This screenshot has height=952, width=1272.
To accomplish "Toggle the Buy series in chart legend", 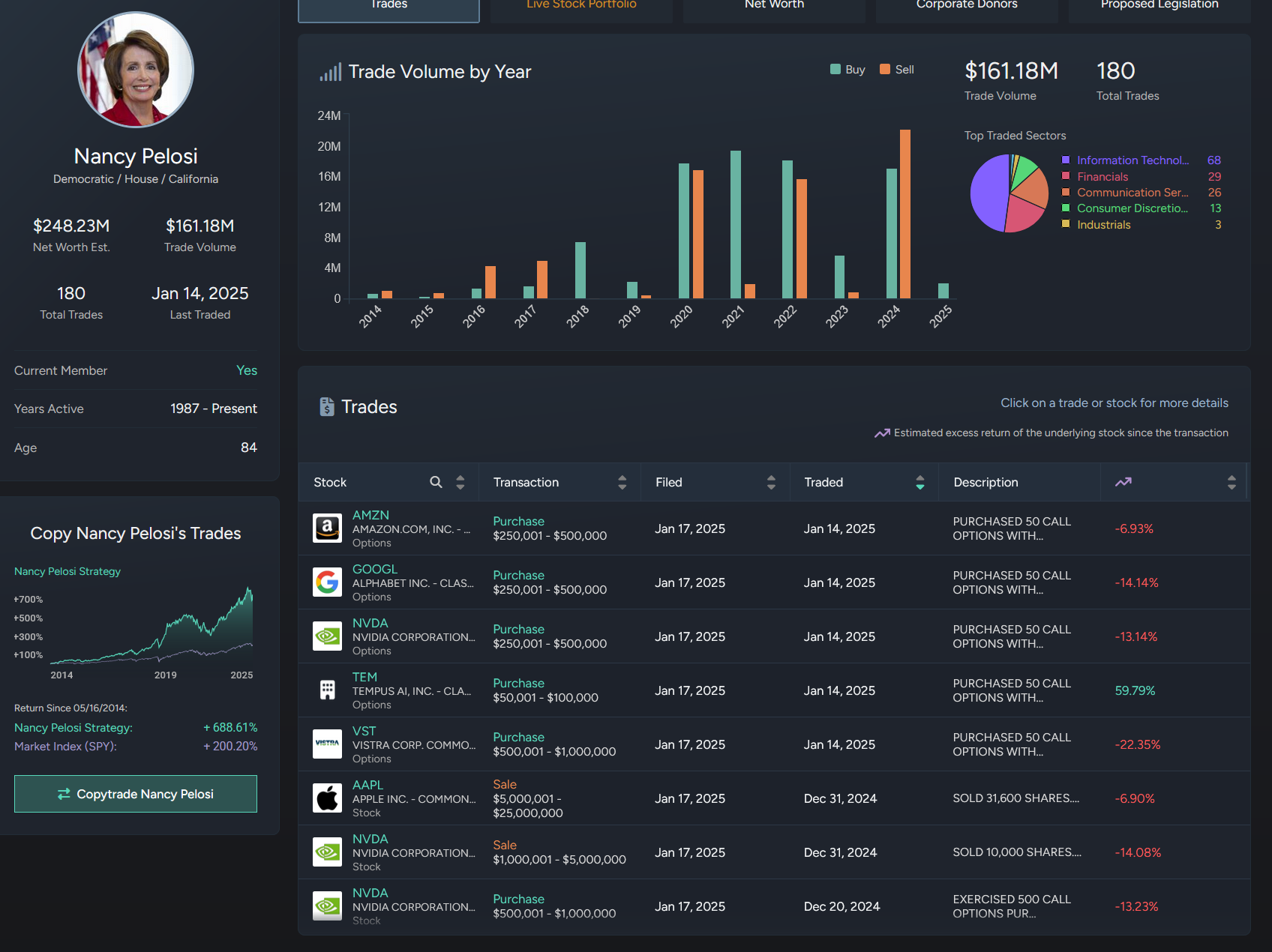I will (x=847, y=70).
